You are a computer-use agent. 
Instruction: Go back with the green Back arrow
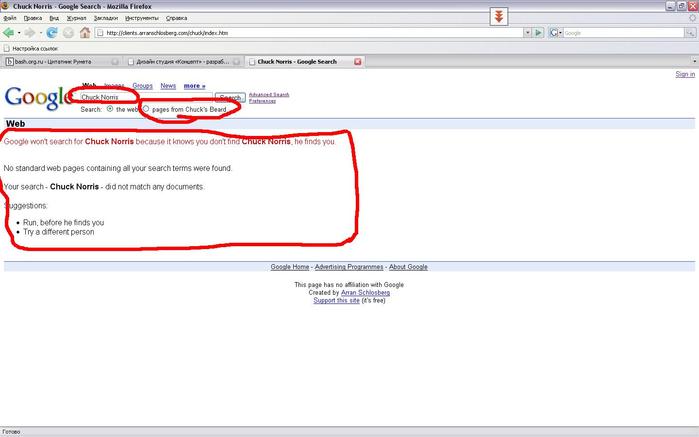pyautogui.click(x=8, y=33)
